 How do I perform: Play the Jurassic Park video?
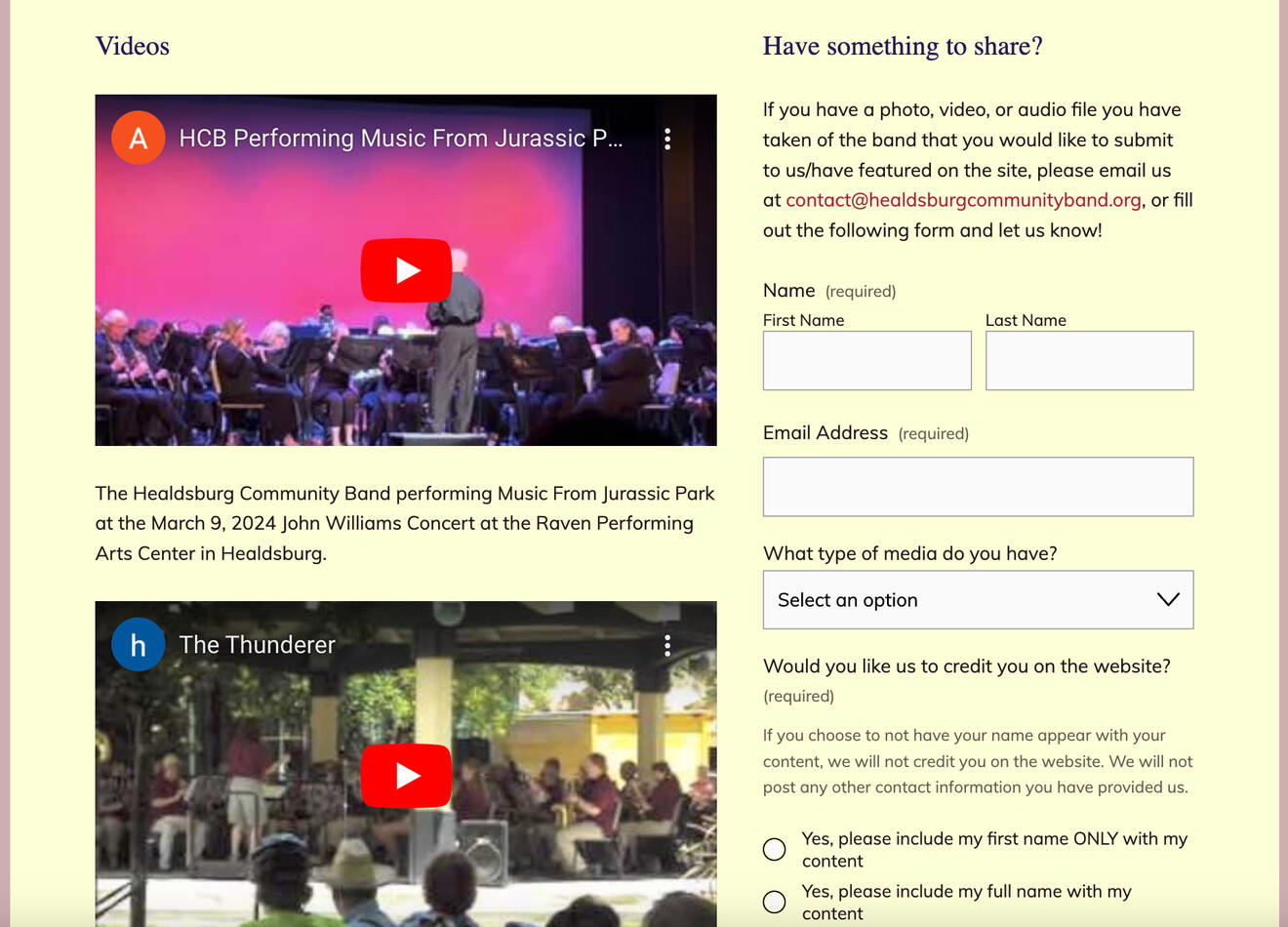[x=406, y=270]
